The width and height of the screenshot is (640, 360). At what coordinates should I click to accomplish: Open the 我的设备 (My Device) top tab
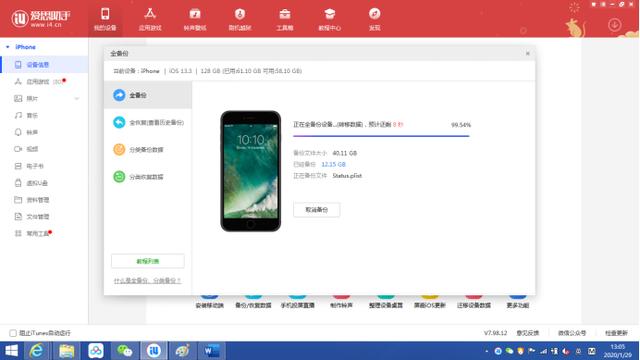click(105, 19)
